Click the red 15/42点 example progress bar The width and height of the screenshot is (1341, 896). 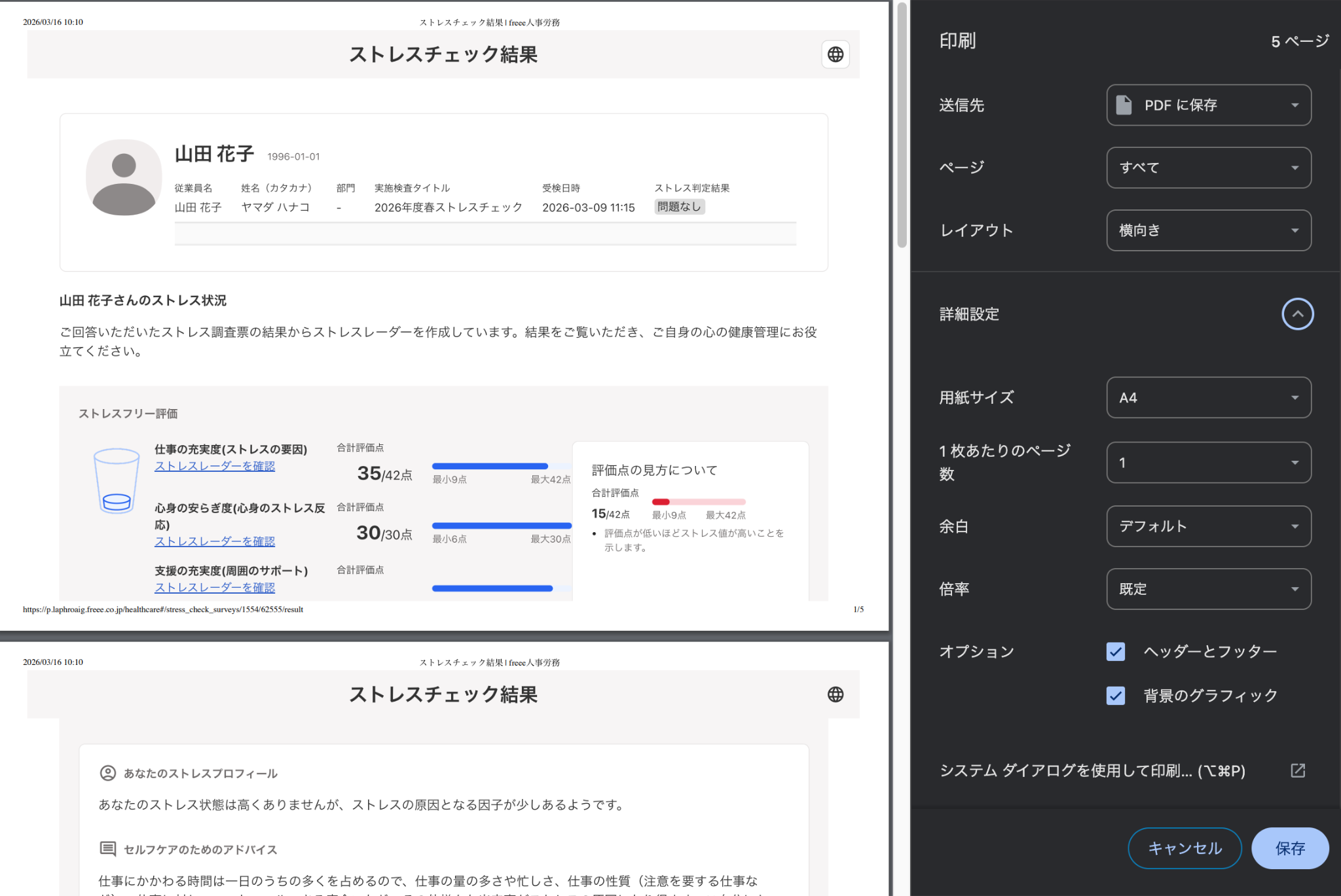(699, 502)
